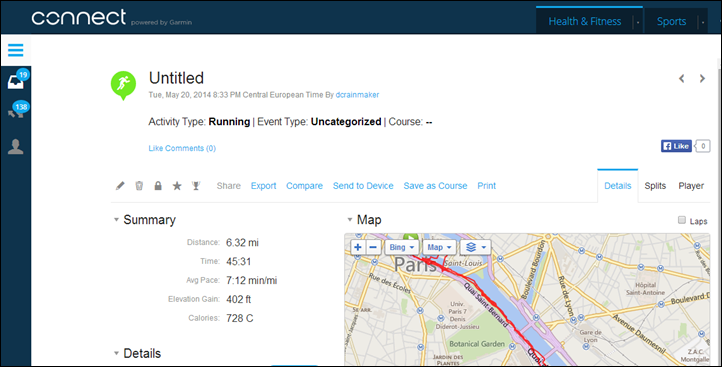Open the sync arrows icon showing 138
Viewport: 722px width, 367px height.
click(x=17, y=111)
